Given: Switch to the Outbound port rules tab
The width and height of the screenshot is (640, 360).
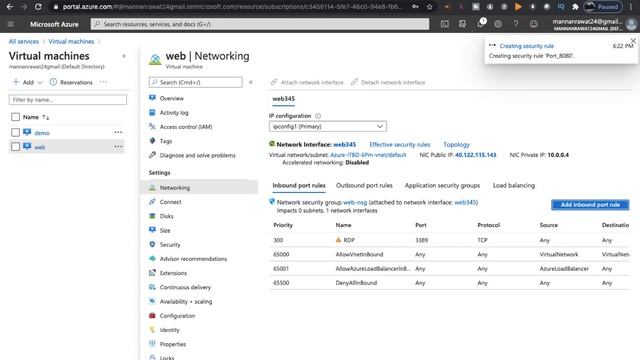Looking at the screenshot, I should tap(364, 185).
